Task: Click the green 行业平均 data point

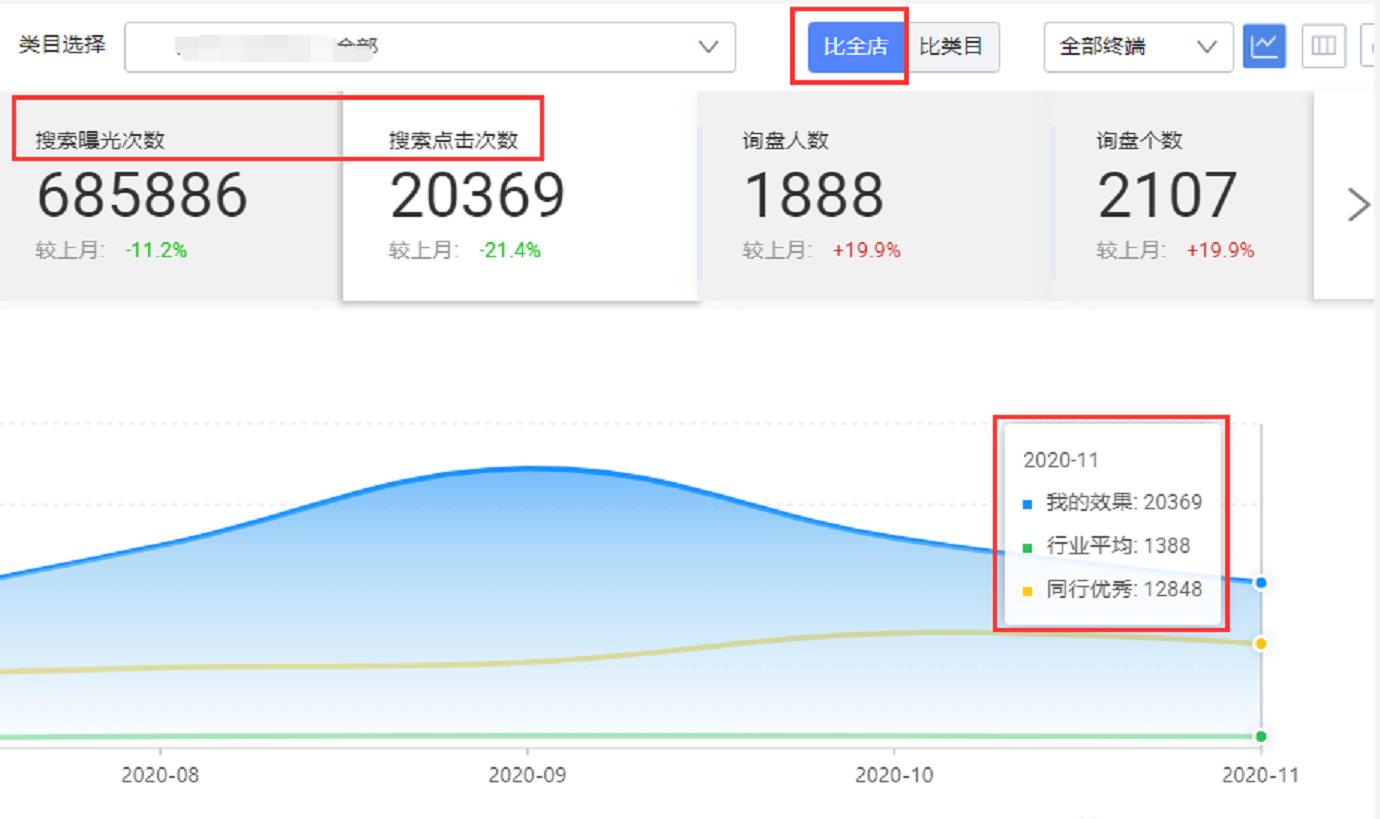Action: 1261,736
